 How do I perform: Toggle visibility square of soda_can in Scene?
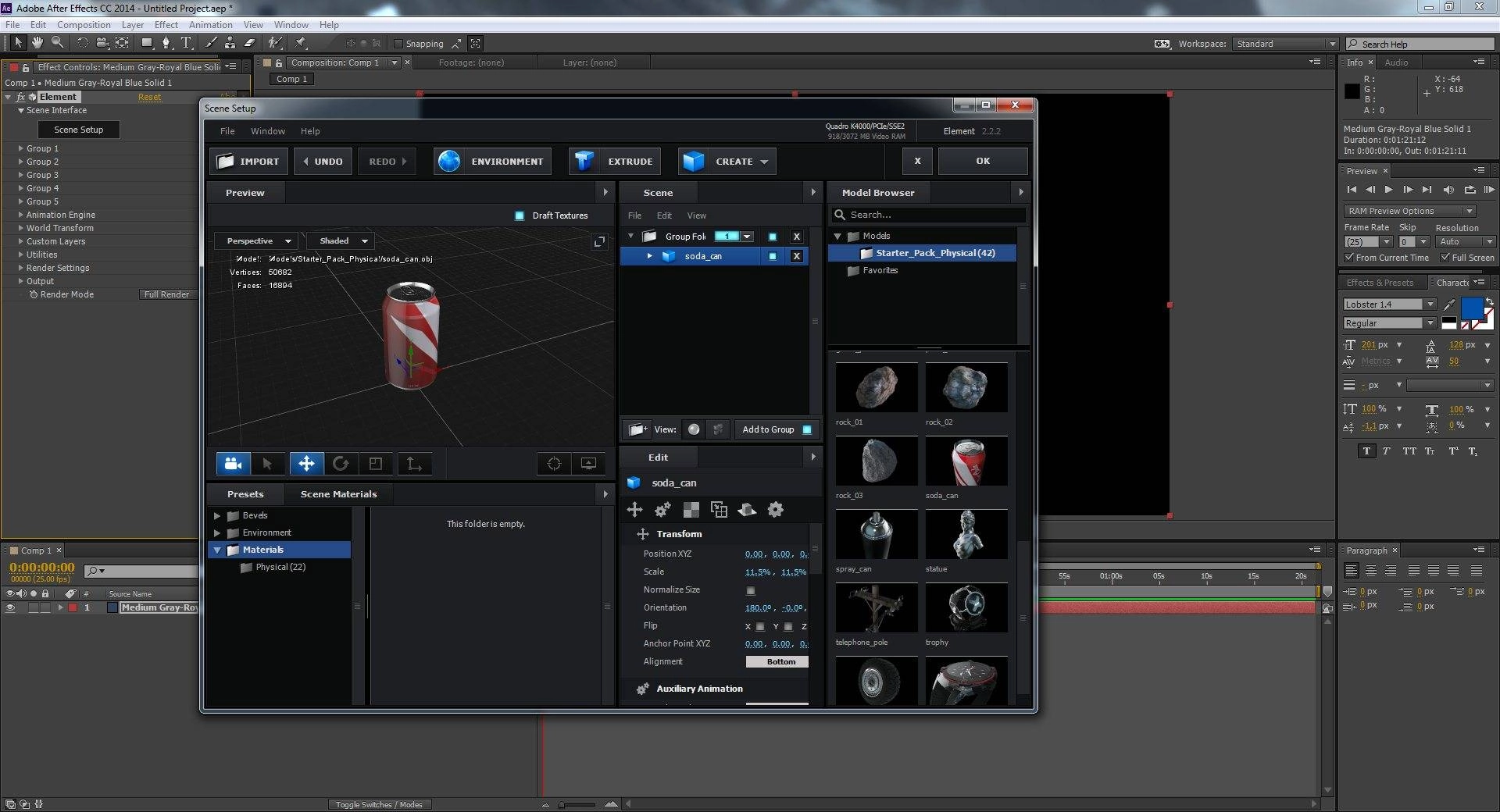(x=773, y=256)
